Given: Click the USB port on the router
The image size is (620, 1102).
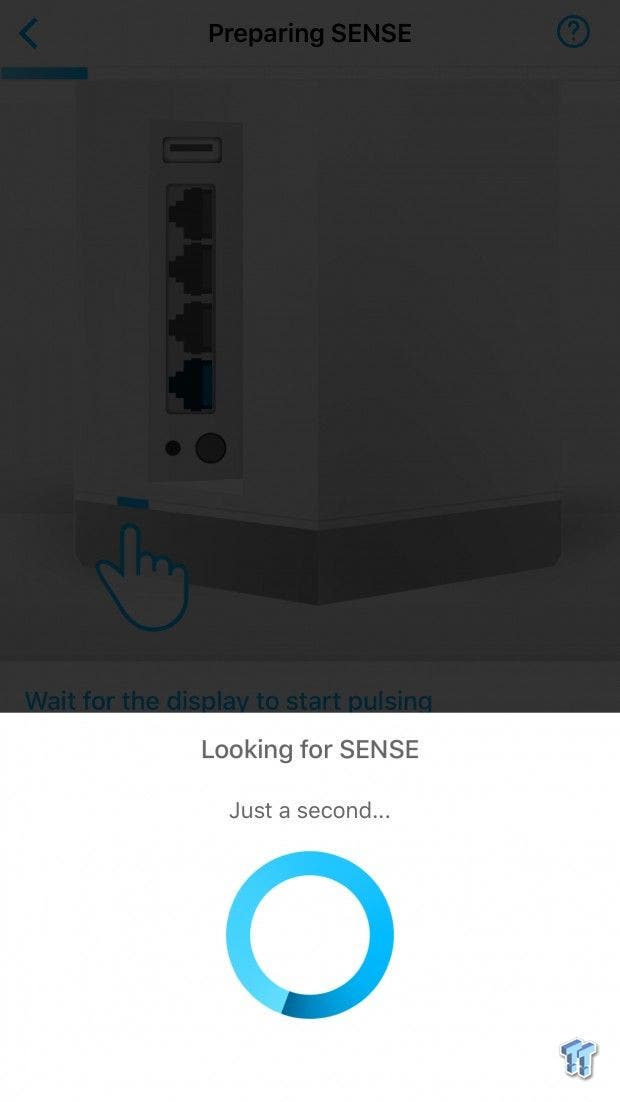Looking at the screenshot, I should click(192, 150).
